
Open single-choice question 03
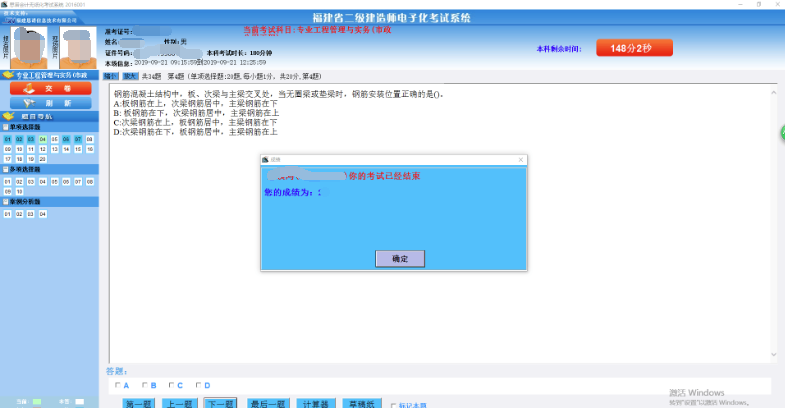31,139
